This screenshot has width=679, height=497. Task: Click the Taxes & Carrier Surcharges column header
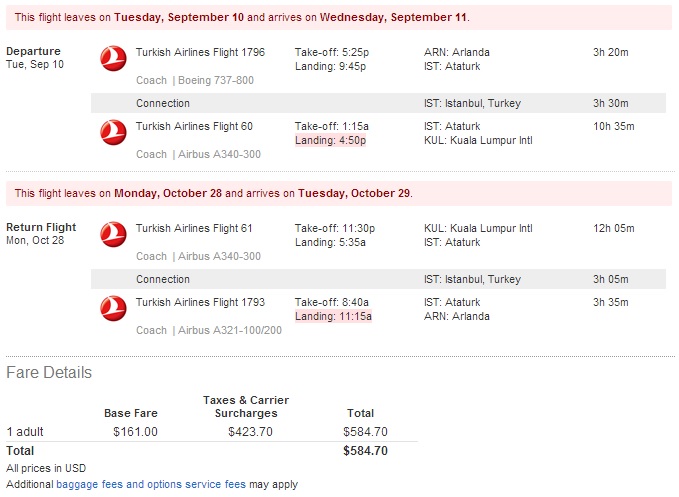point(246,407)
